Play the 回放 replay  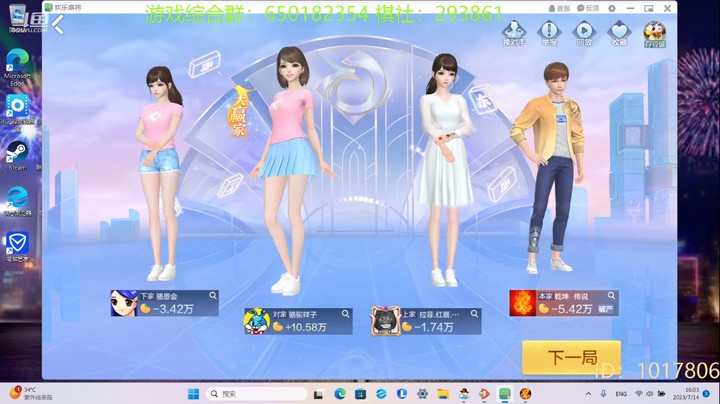coord(584,33)
